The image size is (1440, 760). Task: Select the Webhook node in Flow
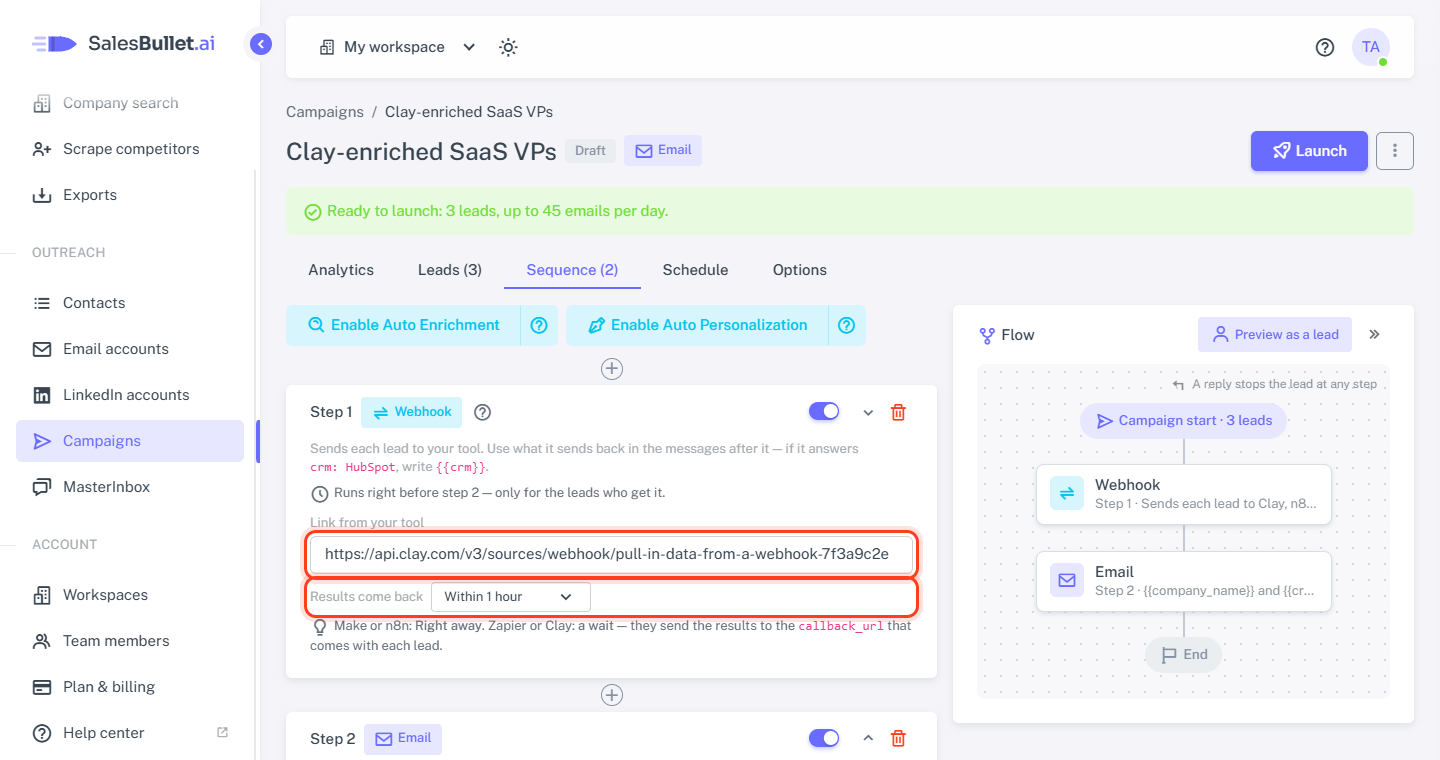(1184, 494)
